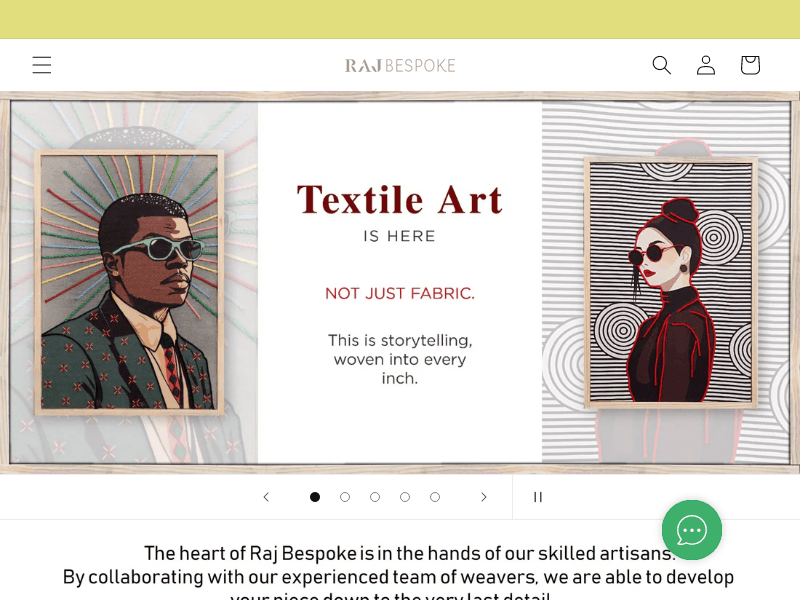Pause the slideshow with the pause icon
Image resolution: width=800 pixels, height=600 pixels.
click(538, 496)
